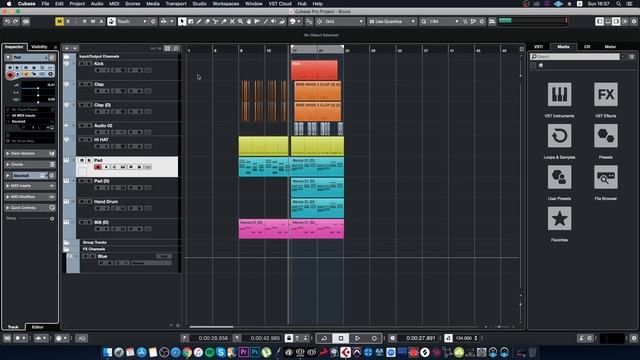Click the Redo arrow in toolbar

16,21
